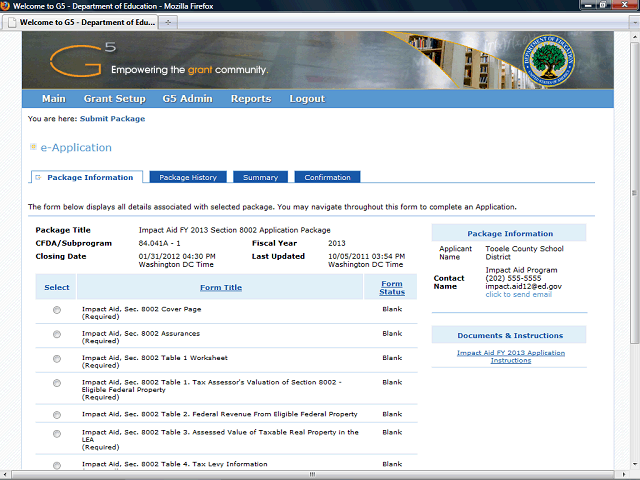This screenshot has height=480, width=640.
Task: Open a new browser tab with the plus button
Action: (x=168, y=22)
